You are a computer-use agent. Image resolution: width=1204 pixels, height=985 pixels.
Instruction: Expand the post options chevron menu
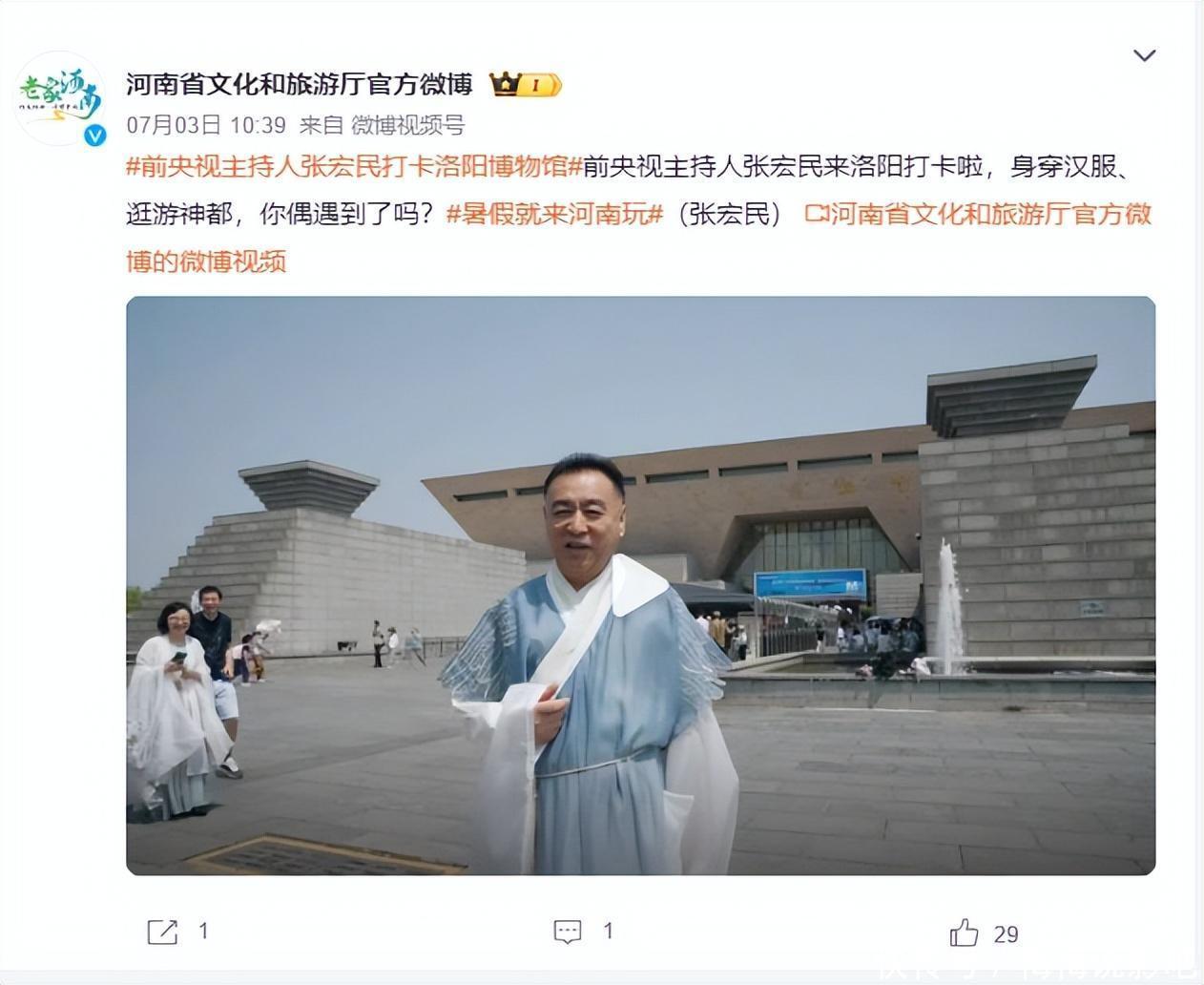coord(1144,55)
